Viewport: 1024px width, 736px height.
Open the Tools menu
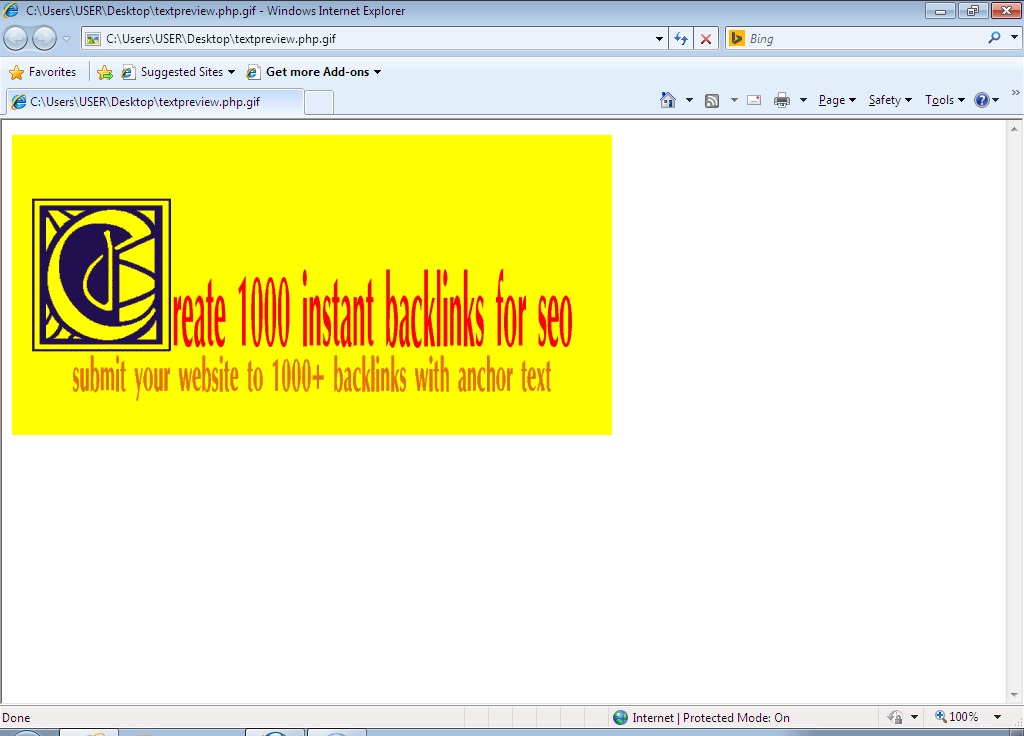pos(944,100)
